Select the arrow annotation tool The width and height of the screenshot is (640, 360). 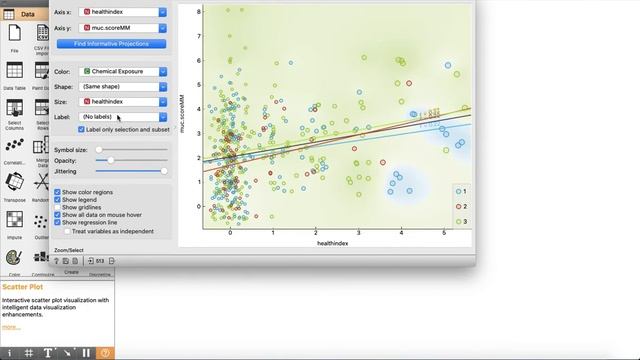tap(67, 353)
